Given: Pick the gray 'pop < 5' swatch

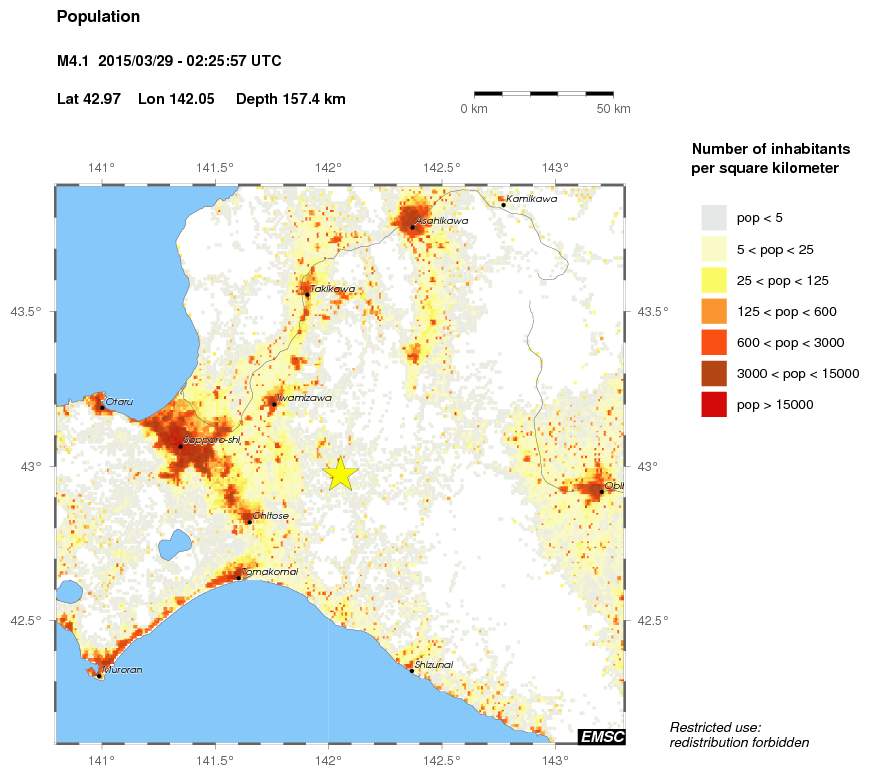Looking at the screenshot, I should [714, 218].
